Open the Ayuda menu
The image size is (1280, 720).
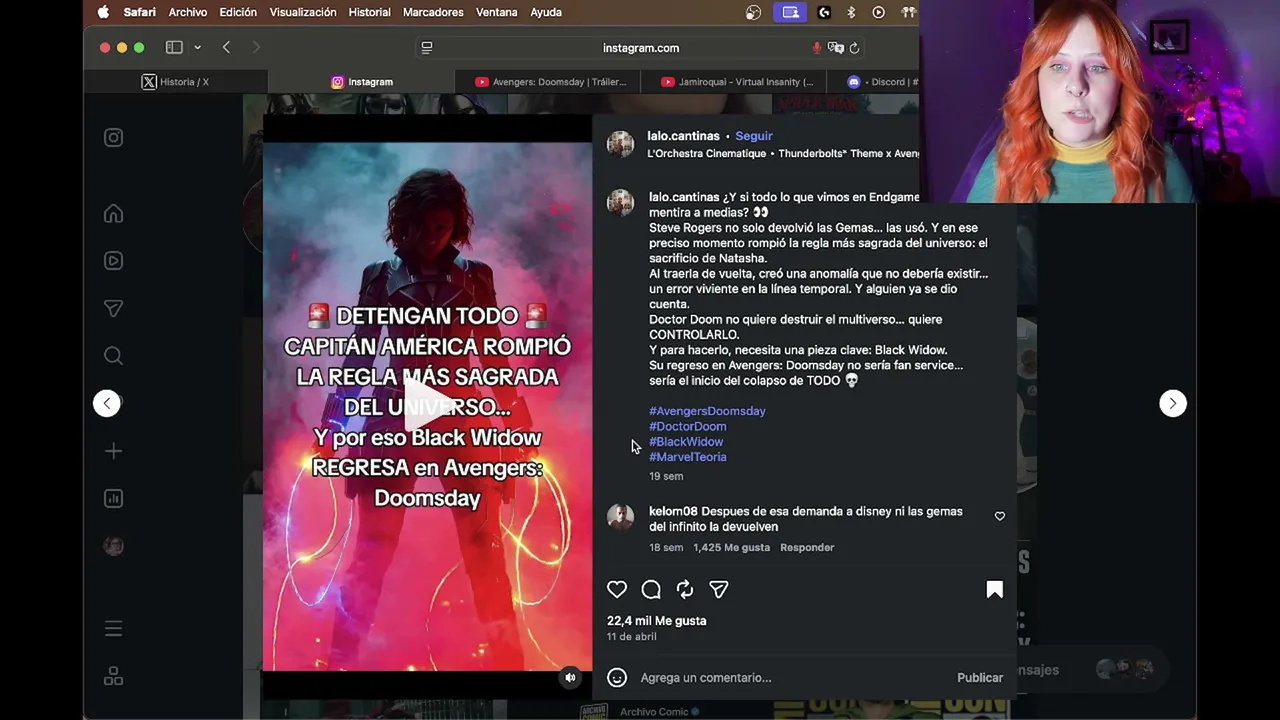click(x=546, y=12)
